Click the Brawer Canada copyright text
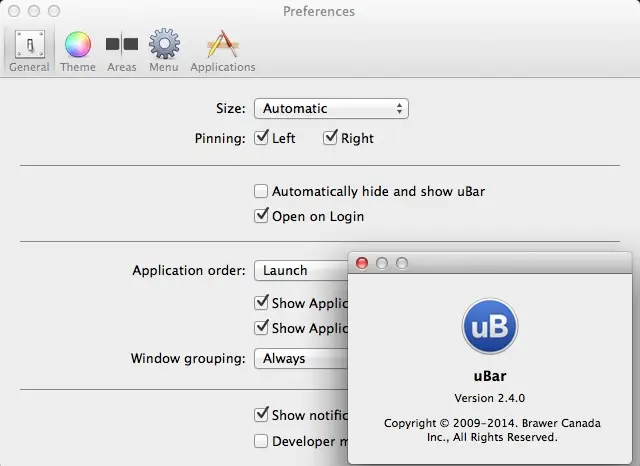This screenshot has width=640, height=466. point(492,430)
